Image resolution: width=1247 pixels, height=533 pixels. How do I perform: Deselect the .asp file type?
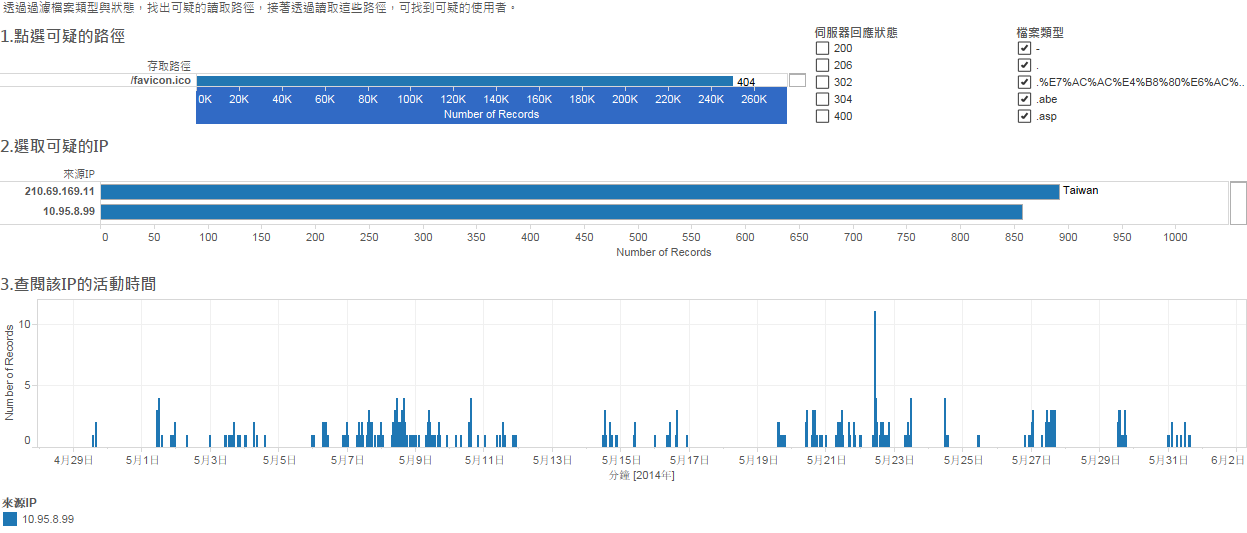coord(1024,116)
